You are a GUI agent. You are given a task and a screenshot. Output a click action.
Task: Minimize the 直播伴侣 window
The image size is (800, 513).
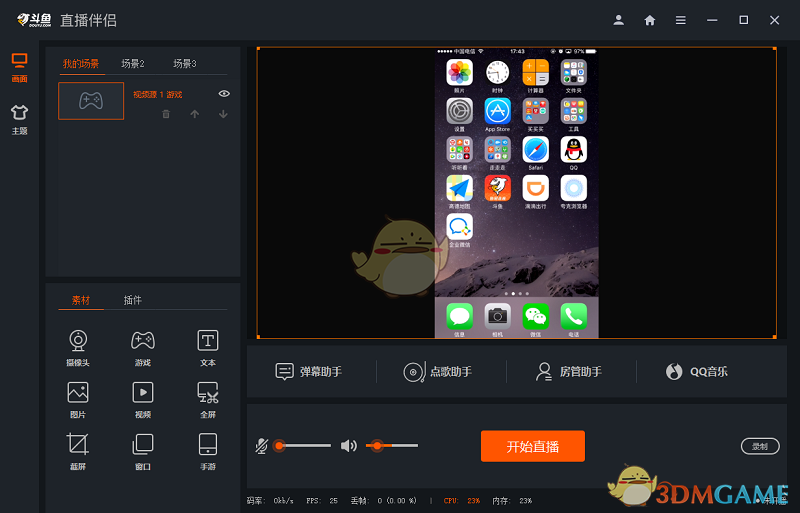pos(712,20)
